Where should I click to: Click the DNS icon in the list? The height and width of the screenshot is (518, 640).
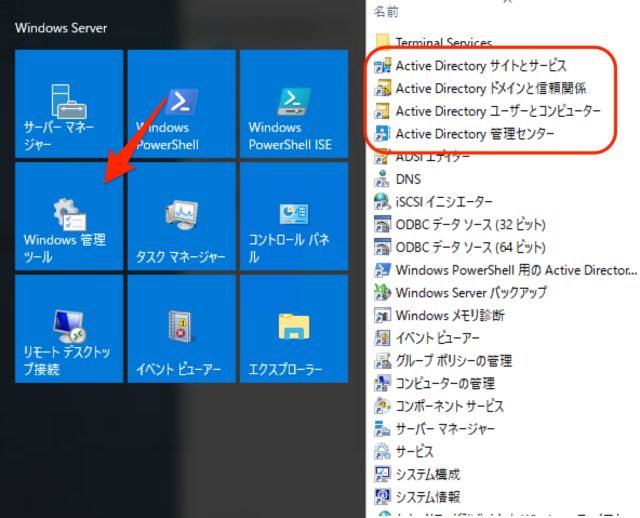pyautogui.click(x=382, y=179)
